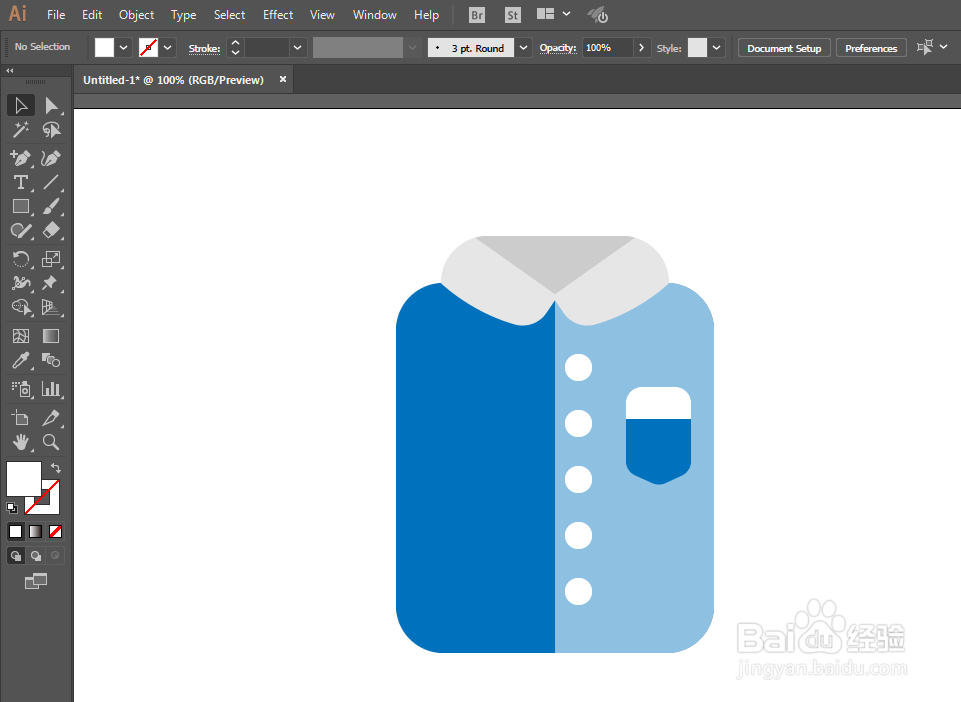Expand the opacity slider arrow

[x=641, y=47]
